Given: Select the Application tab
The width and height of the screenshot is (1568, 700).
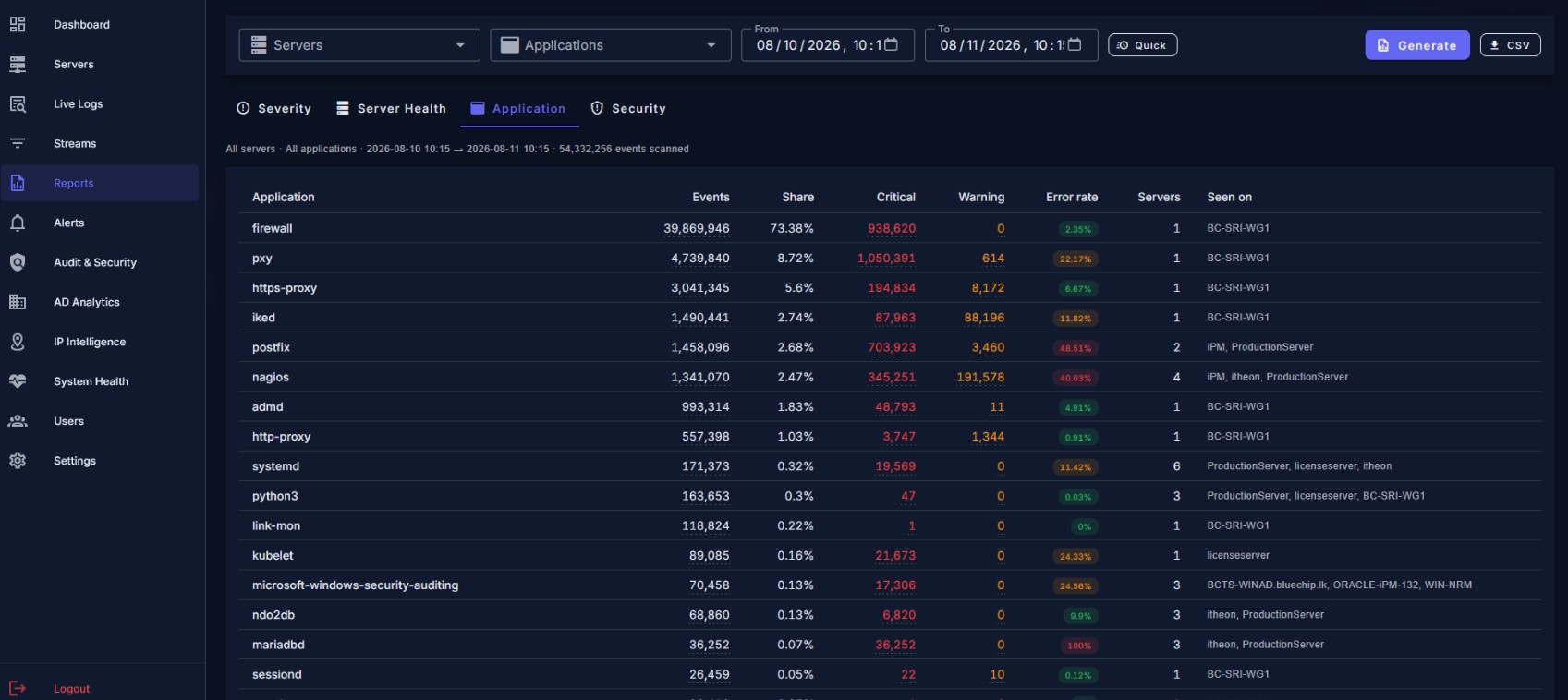Looking at the screenshot, I should (x=519, y=108).
